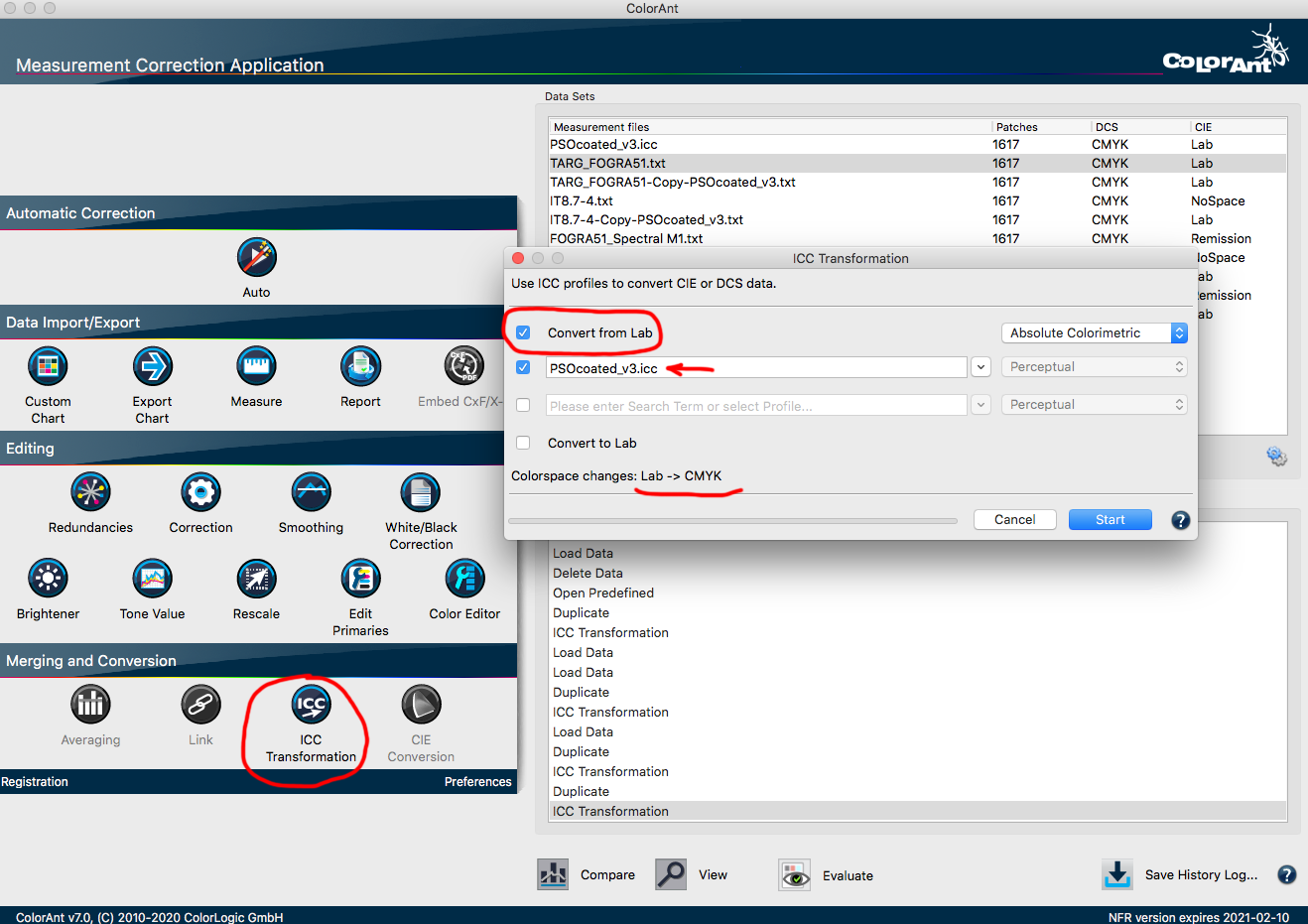This screenshot has height=924, width=1308.
Task: Sort by Measurement files column header
Action: click(x=770, y=127)
